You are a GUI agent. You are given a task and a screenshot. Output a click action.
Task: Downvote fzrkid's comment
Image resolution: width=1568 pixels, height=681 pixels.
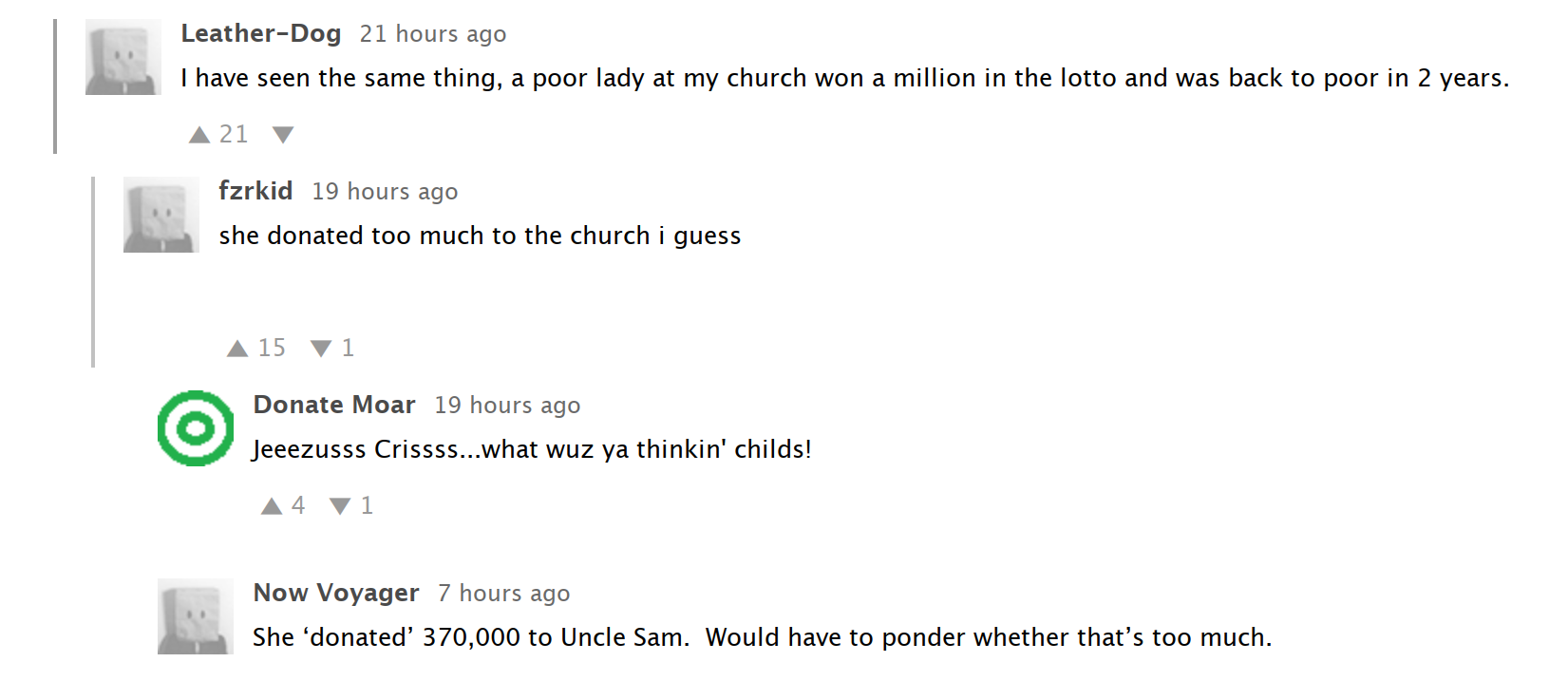tap(321, 349)
